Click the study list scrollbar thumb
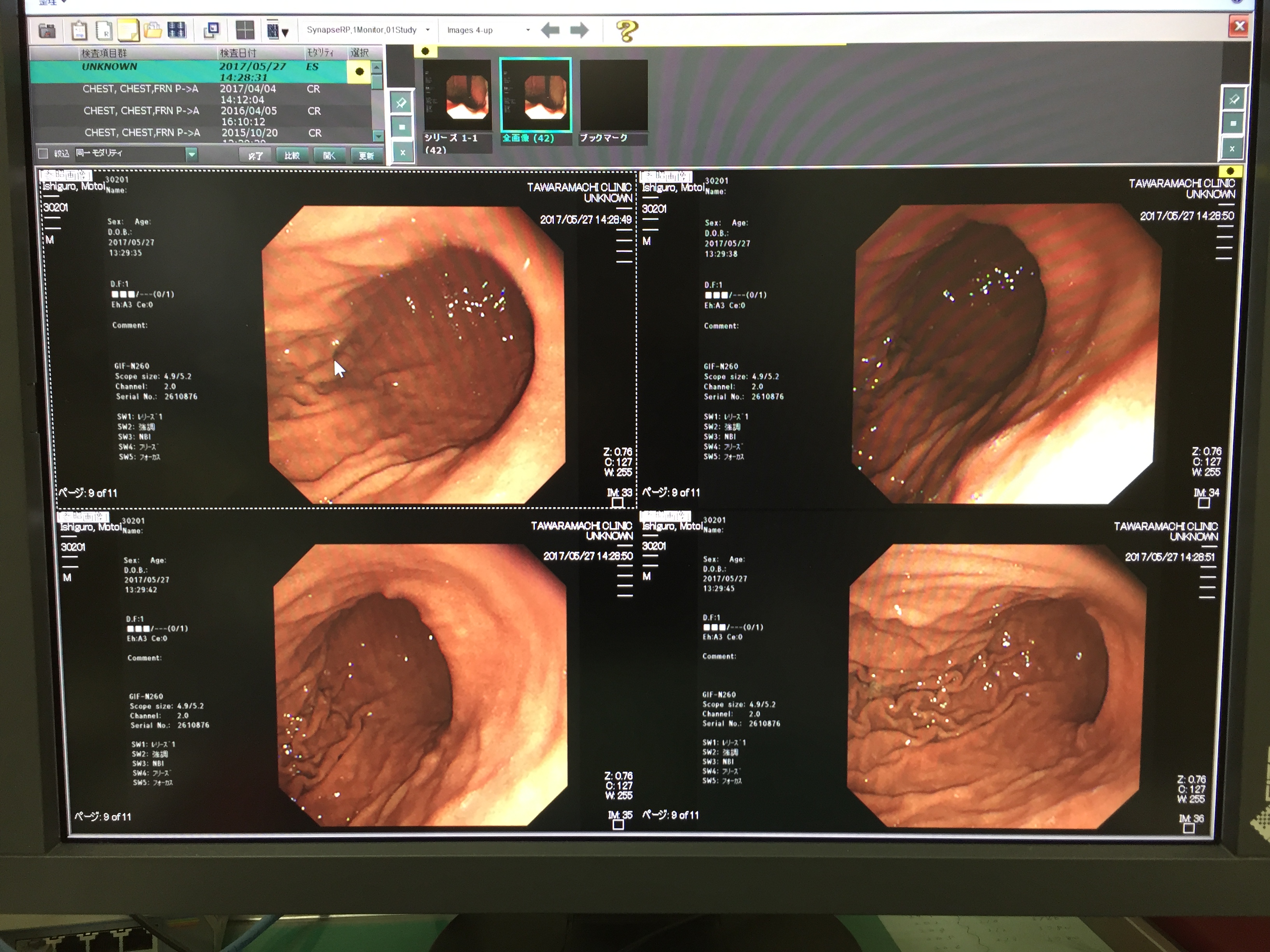 pos(377,82)
